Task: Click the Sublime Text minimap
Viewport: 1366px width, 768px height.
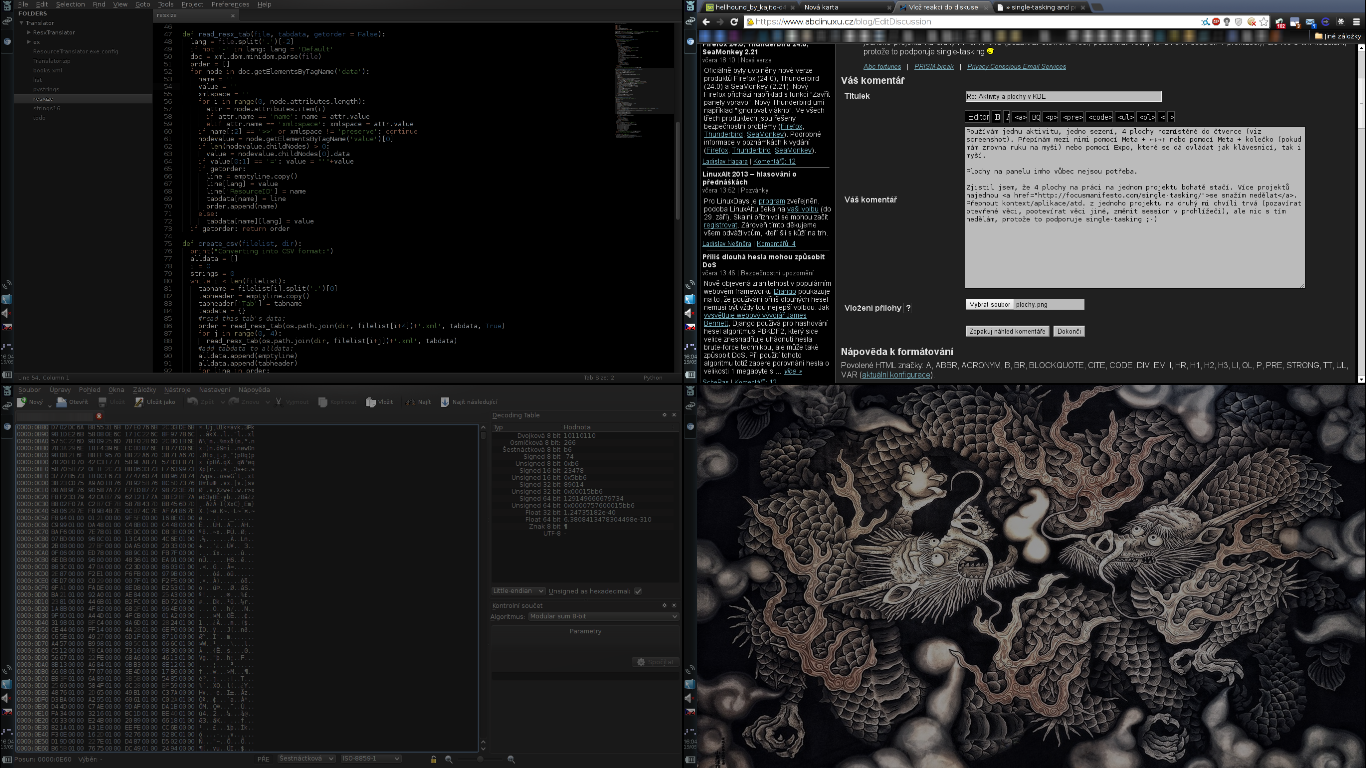Action: 645,80
